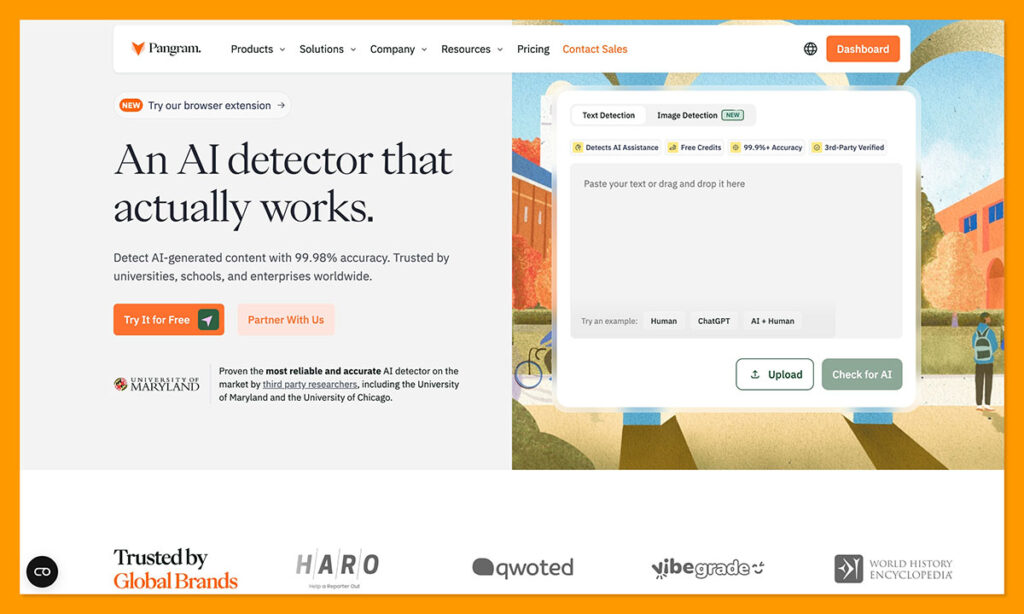Switch to the Image Detection tab
This screenshot has width=1024, height=614.
[x=700, y=115]
